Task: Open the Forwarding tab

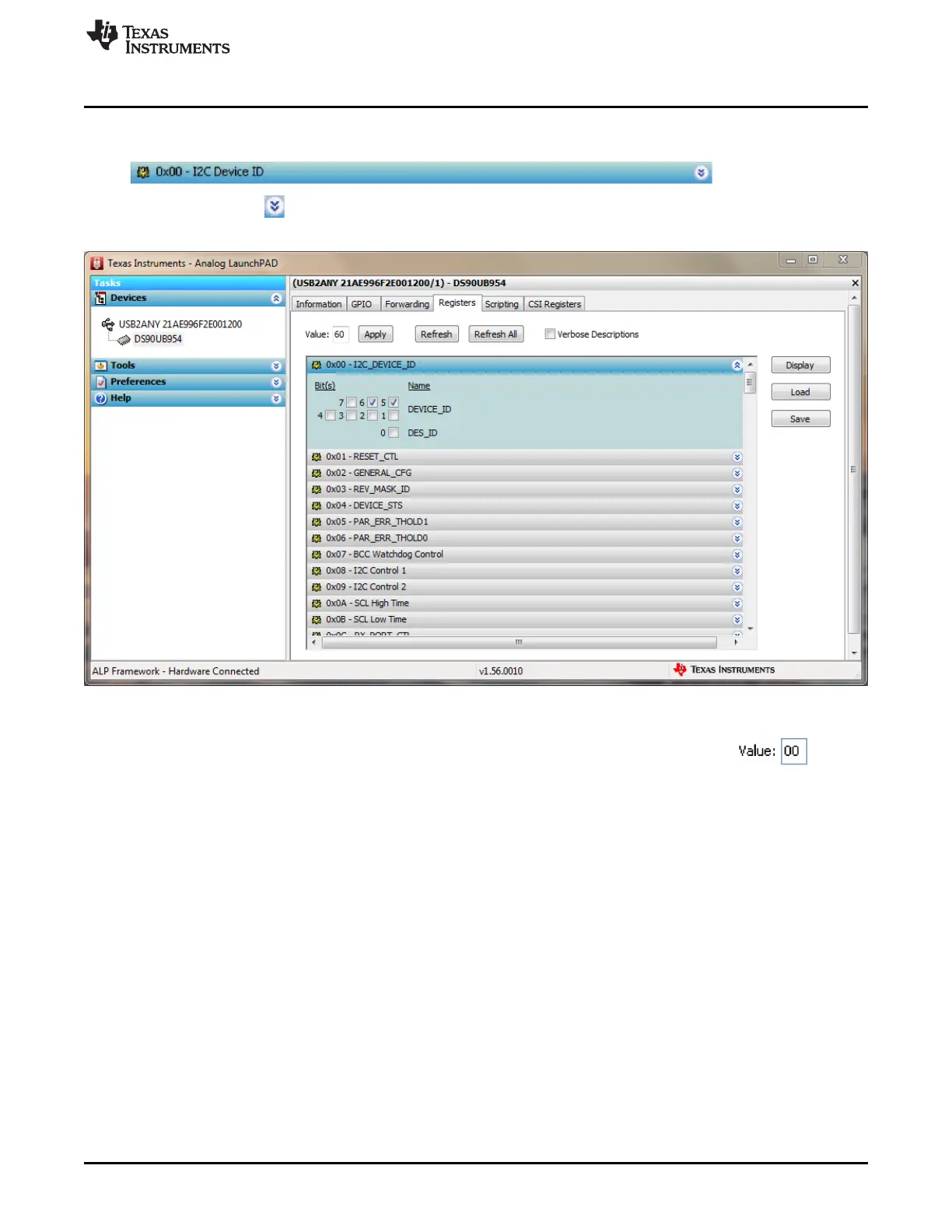Action: coord(407,304)
